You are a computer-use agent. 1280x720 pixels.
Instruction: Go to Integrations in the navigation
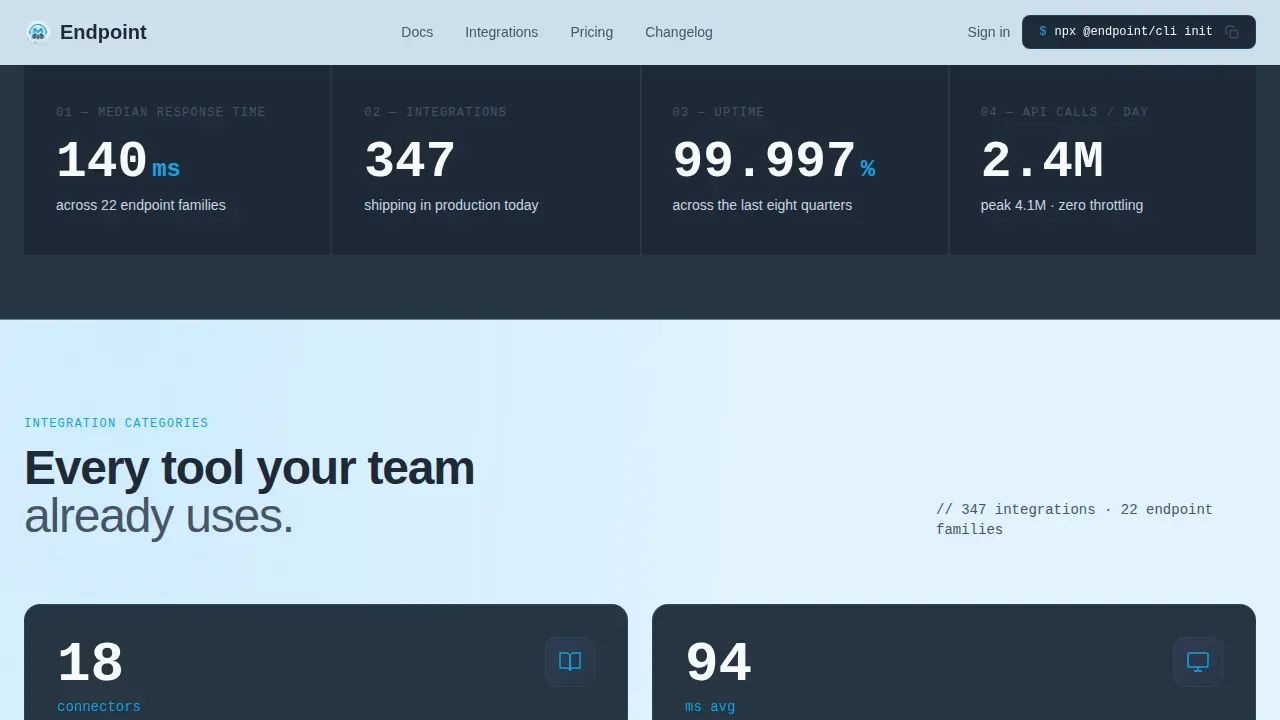click(501, 32)
